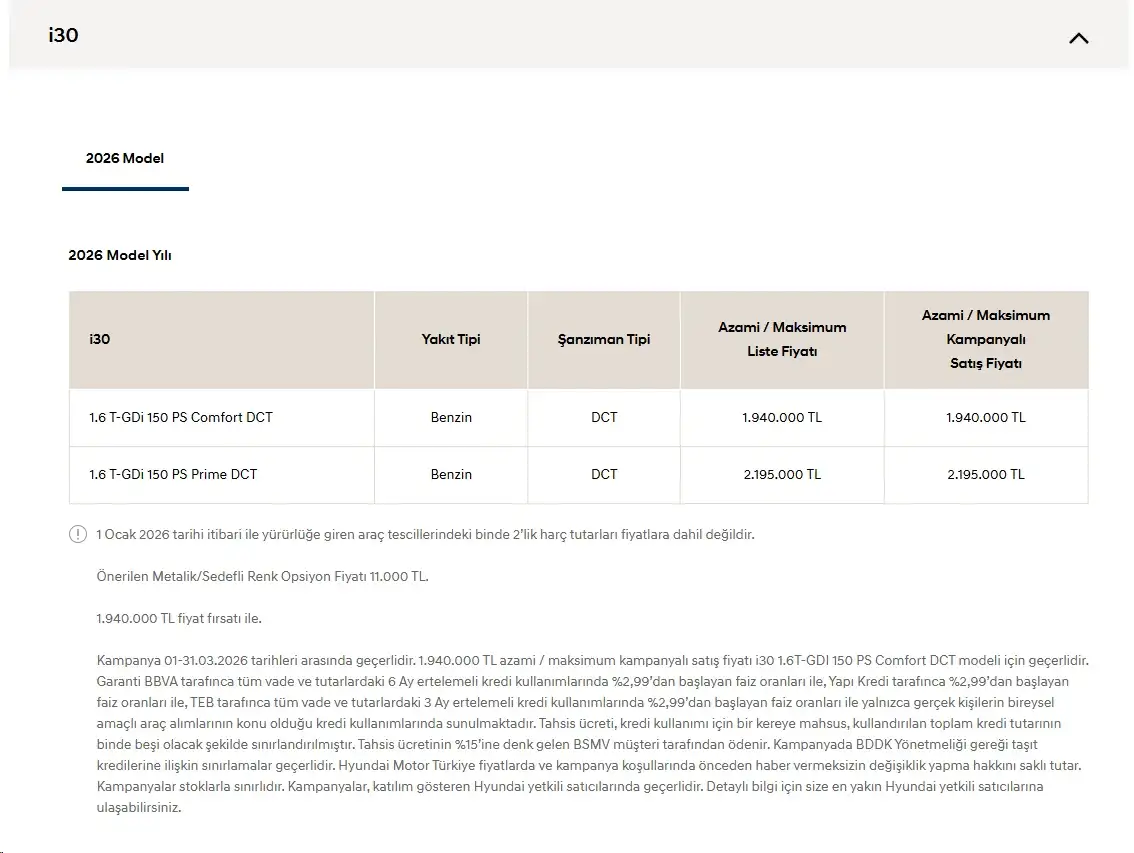Click 'Benzin' in the Comfort DCT row
Image resolution: width=1134 pixels, height=853 pixels.
[451, 417]
